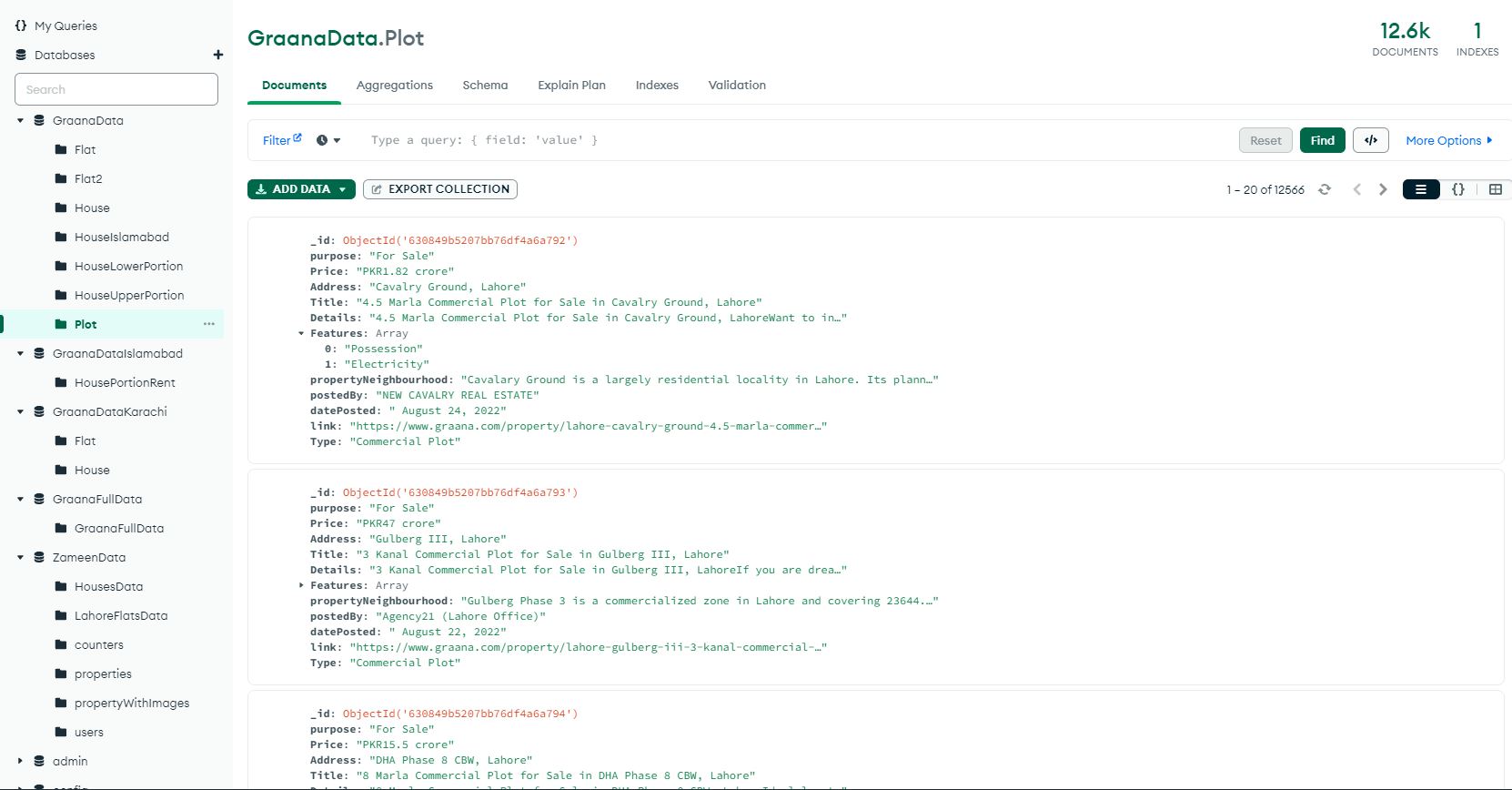Switch to the Schema tab

(x=485, y=85)
